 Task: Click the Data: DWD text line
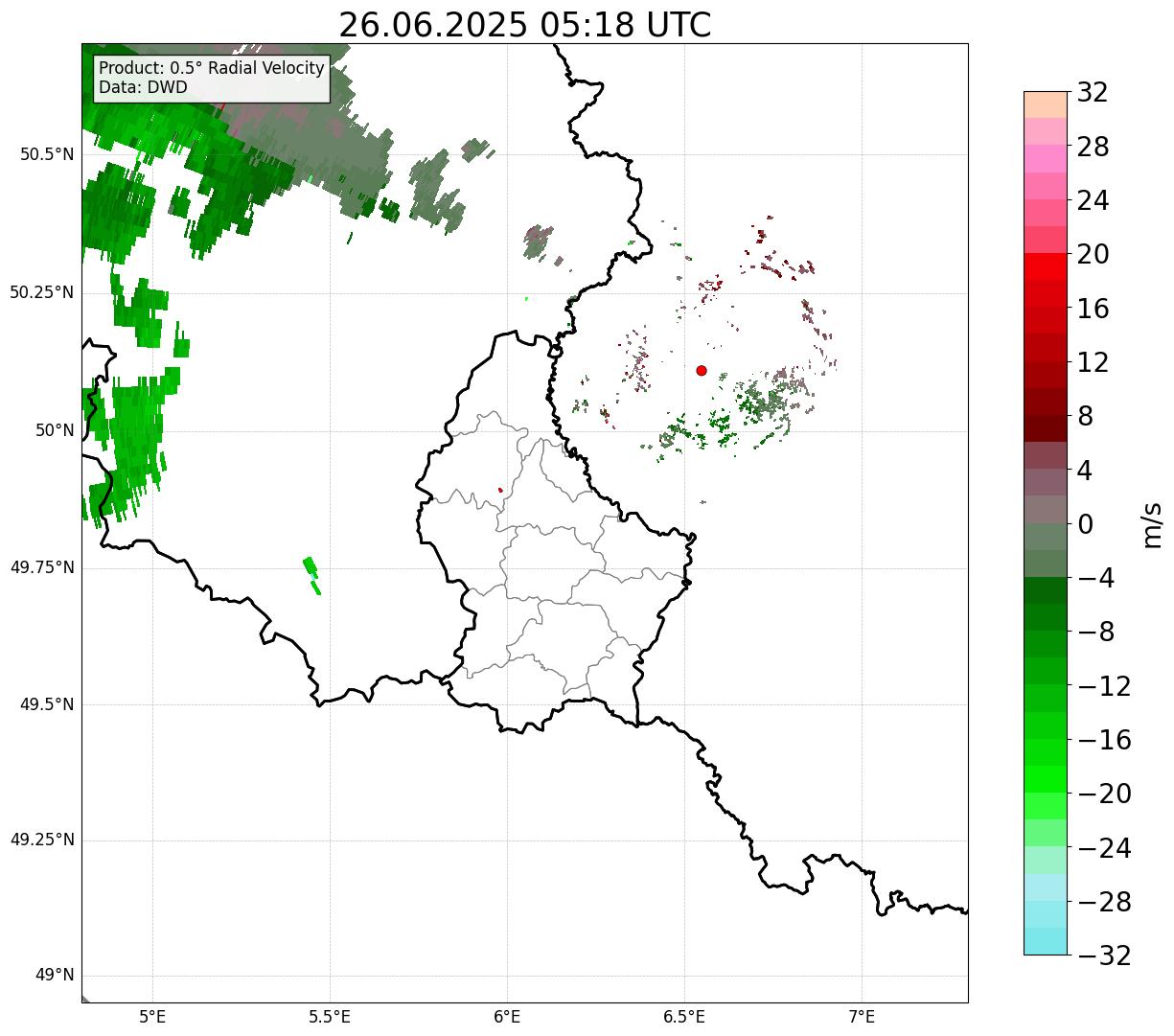click(144, 87)
